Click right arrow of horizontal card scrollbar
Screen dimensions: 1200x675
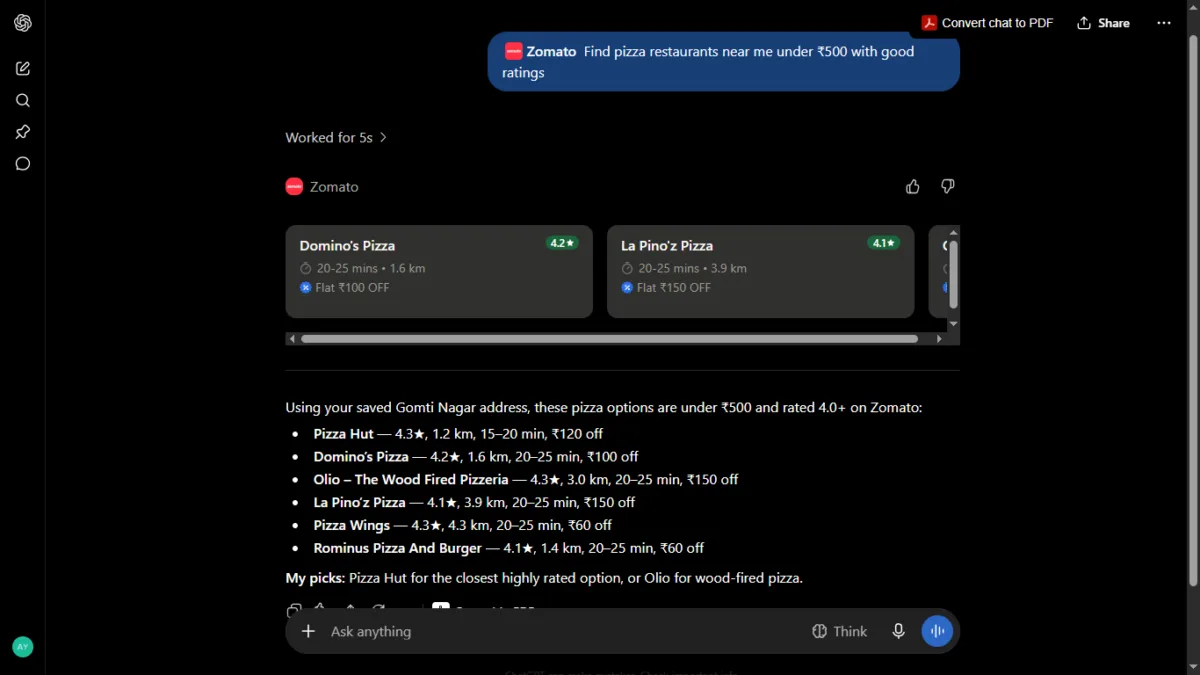point(939,339)
